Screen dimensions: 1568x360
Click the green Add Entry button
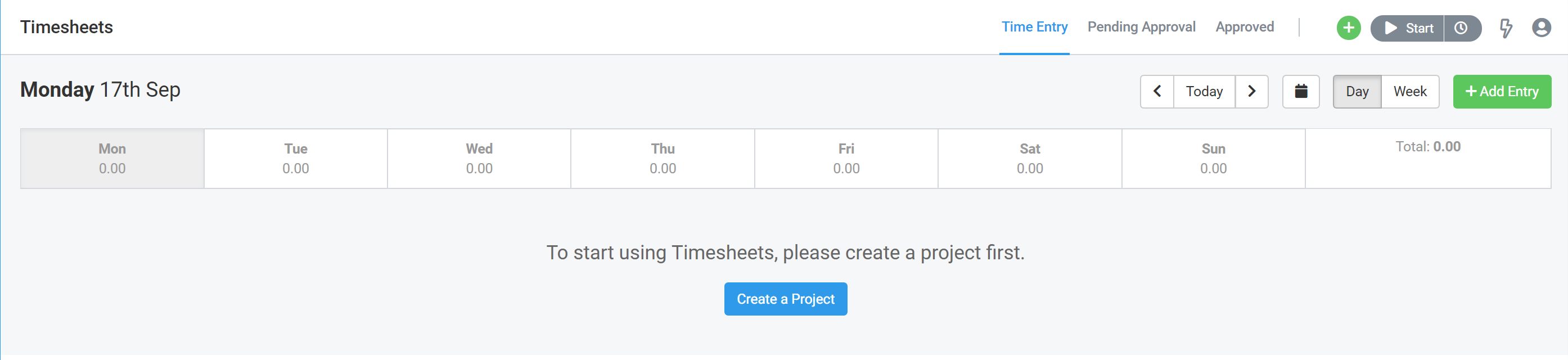[1502, 91]
